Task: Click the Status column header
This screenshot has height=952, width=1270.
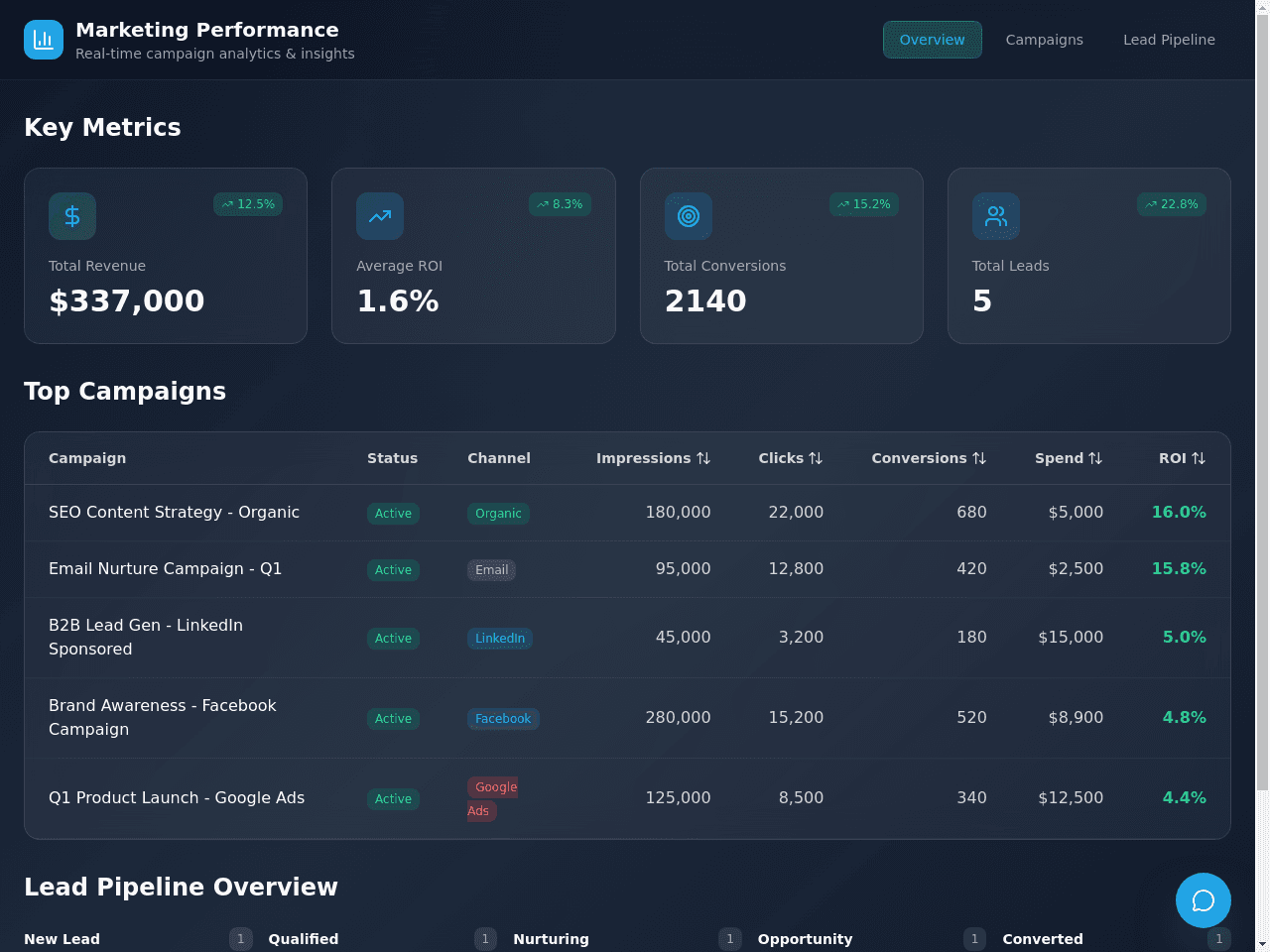Action: click(392, 458)
